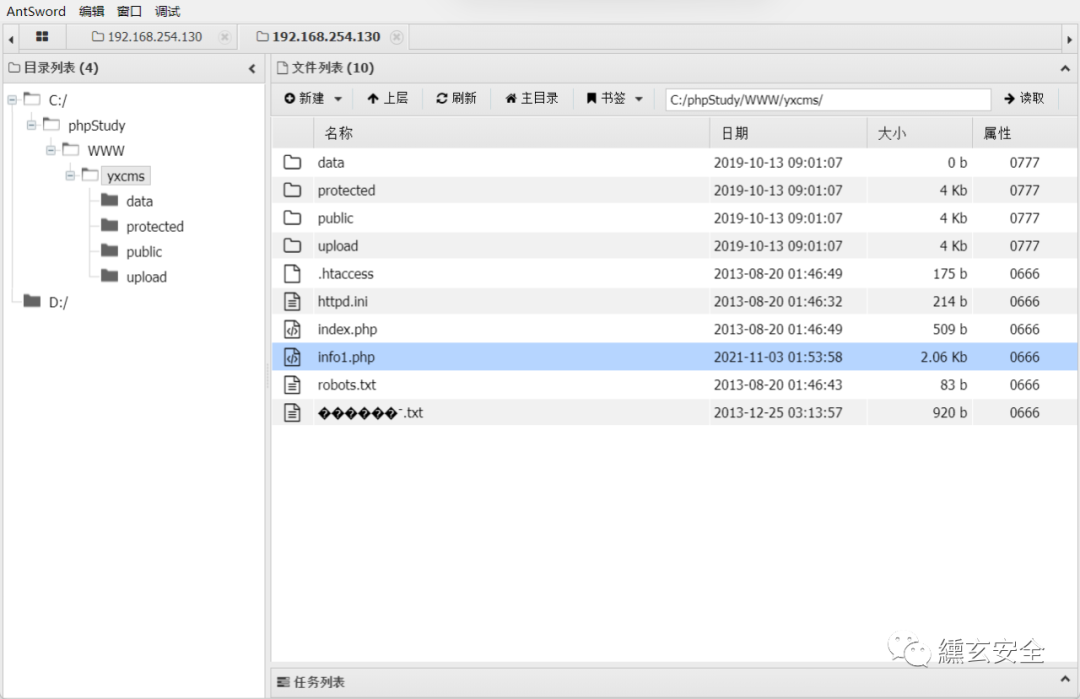
Task: Click folder icon of data row
Action: click(x=293, y=163)
